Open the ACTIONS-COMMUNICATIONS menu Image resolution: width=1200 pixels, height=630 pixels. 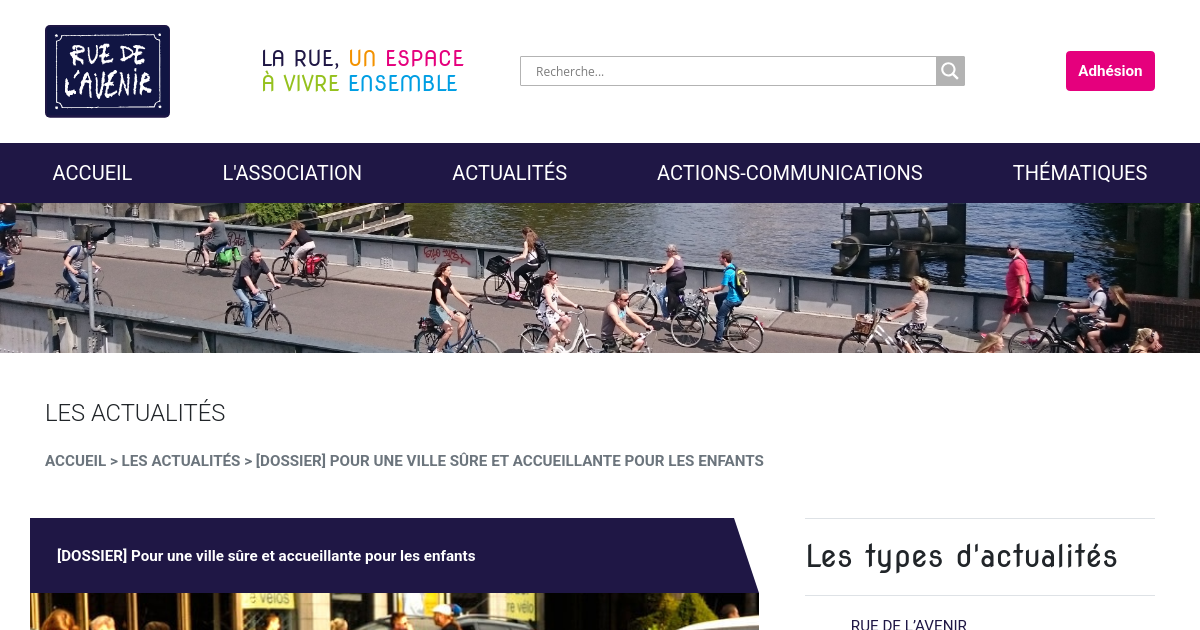tap(790, 173)
